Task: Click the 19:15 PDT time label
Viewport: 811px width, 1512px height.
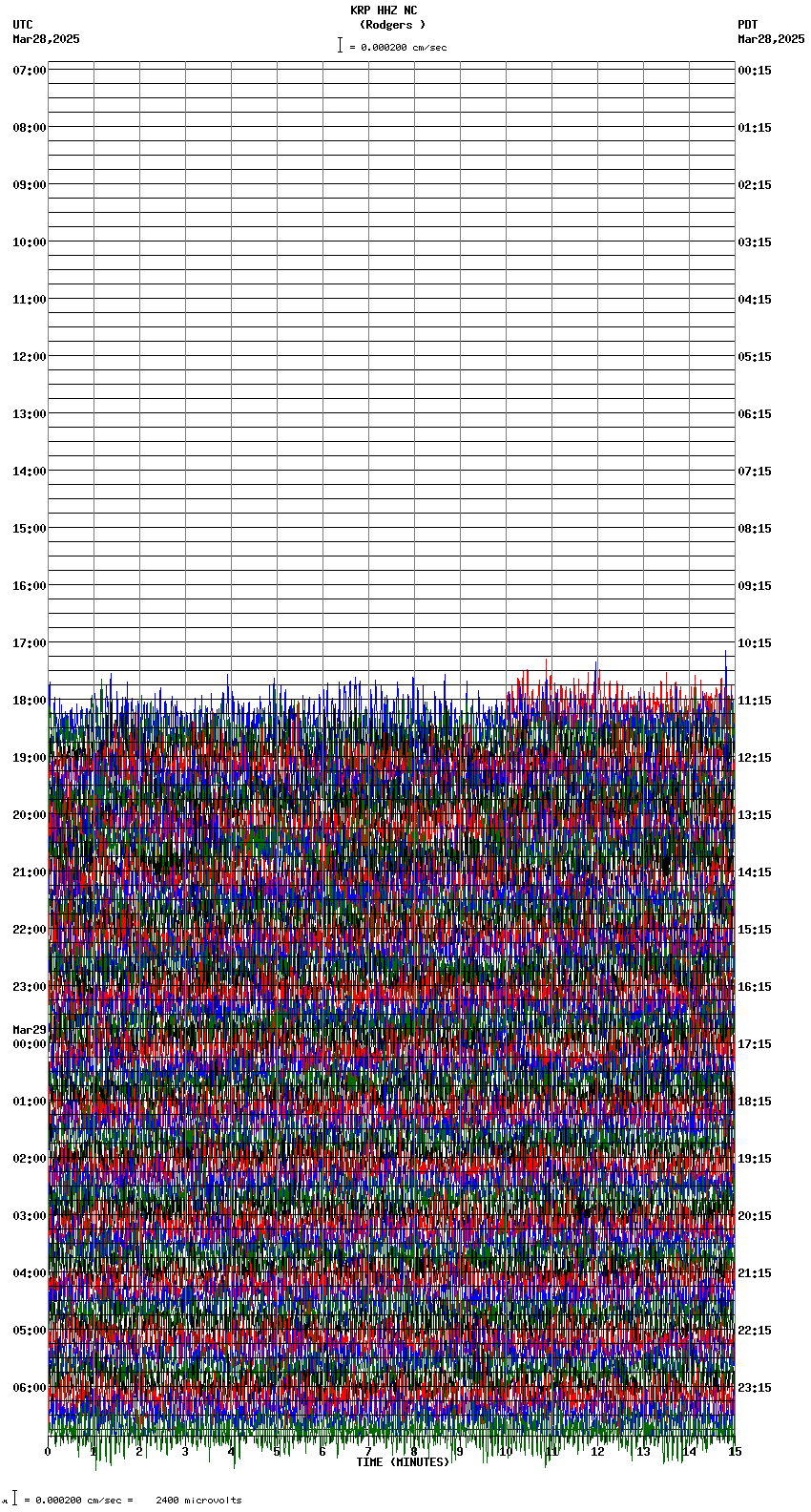Action: pos(755,1159)
